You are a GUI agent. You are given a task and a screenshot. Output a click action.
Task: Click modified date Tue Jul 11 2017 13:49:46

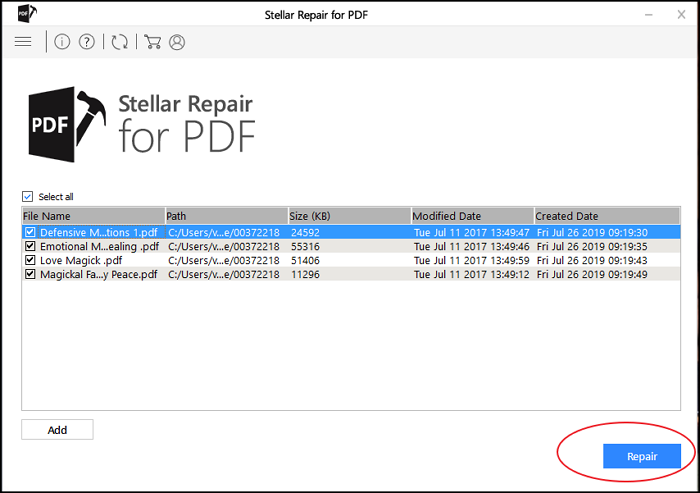[x=471, y=246]
